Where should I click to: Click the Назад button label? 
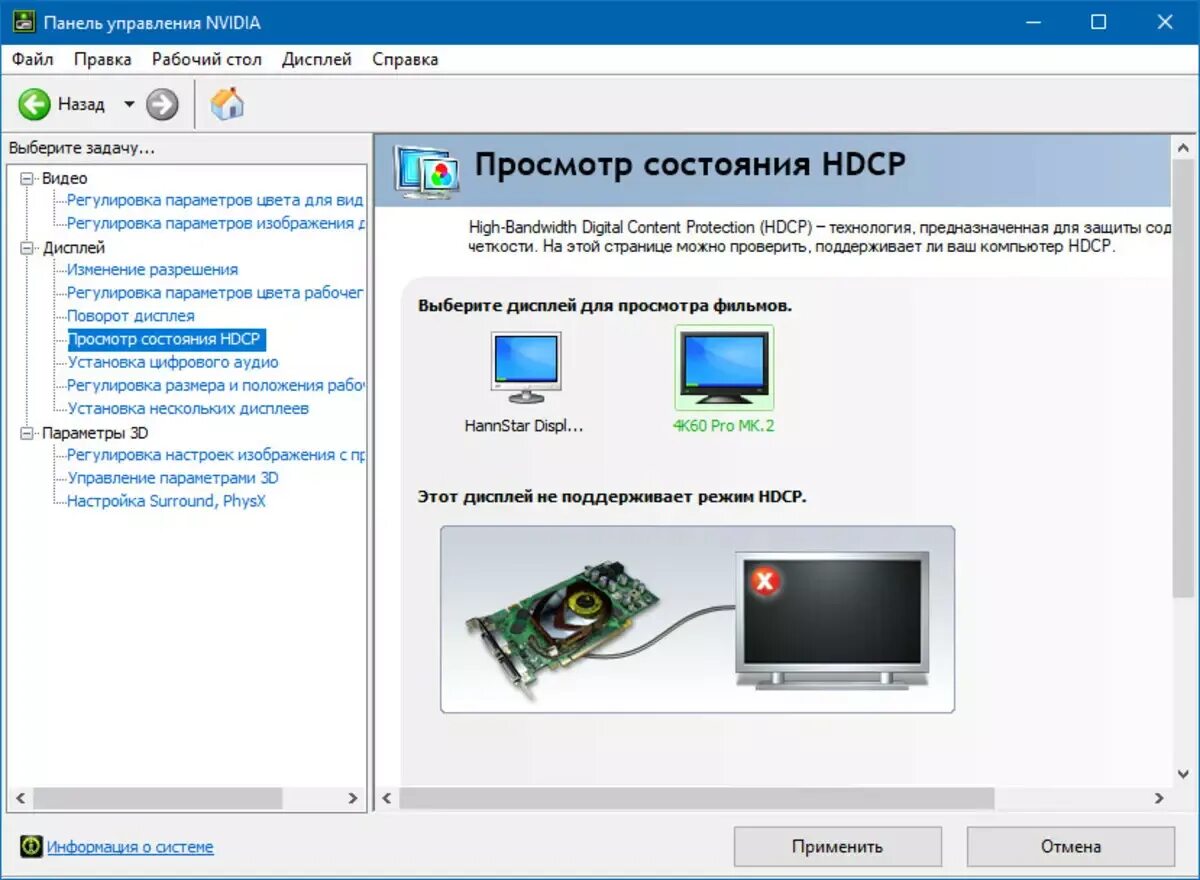tap(81, 104)
